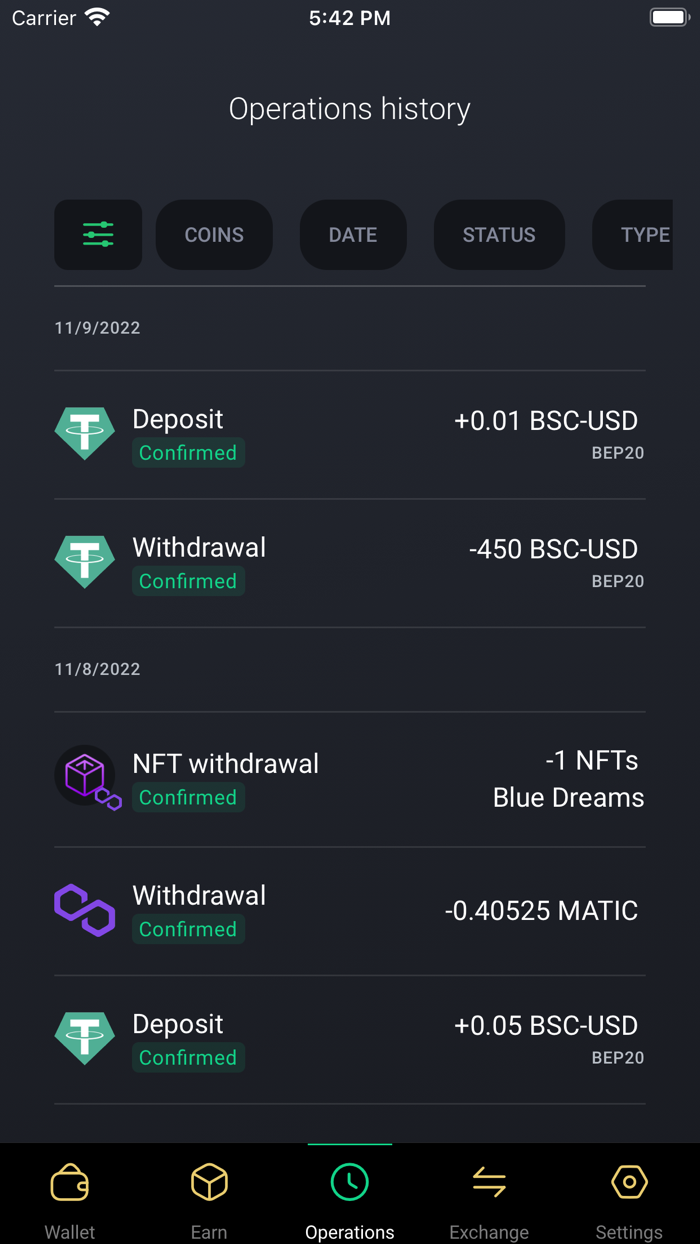Open the TYPE filter
Screen dimensions: 700x1244
pyautogui.click(x=645, y=234)
